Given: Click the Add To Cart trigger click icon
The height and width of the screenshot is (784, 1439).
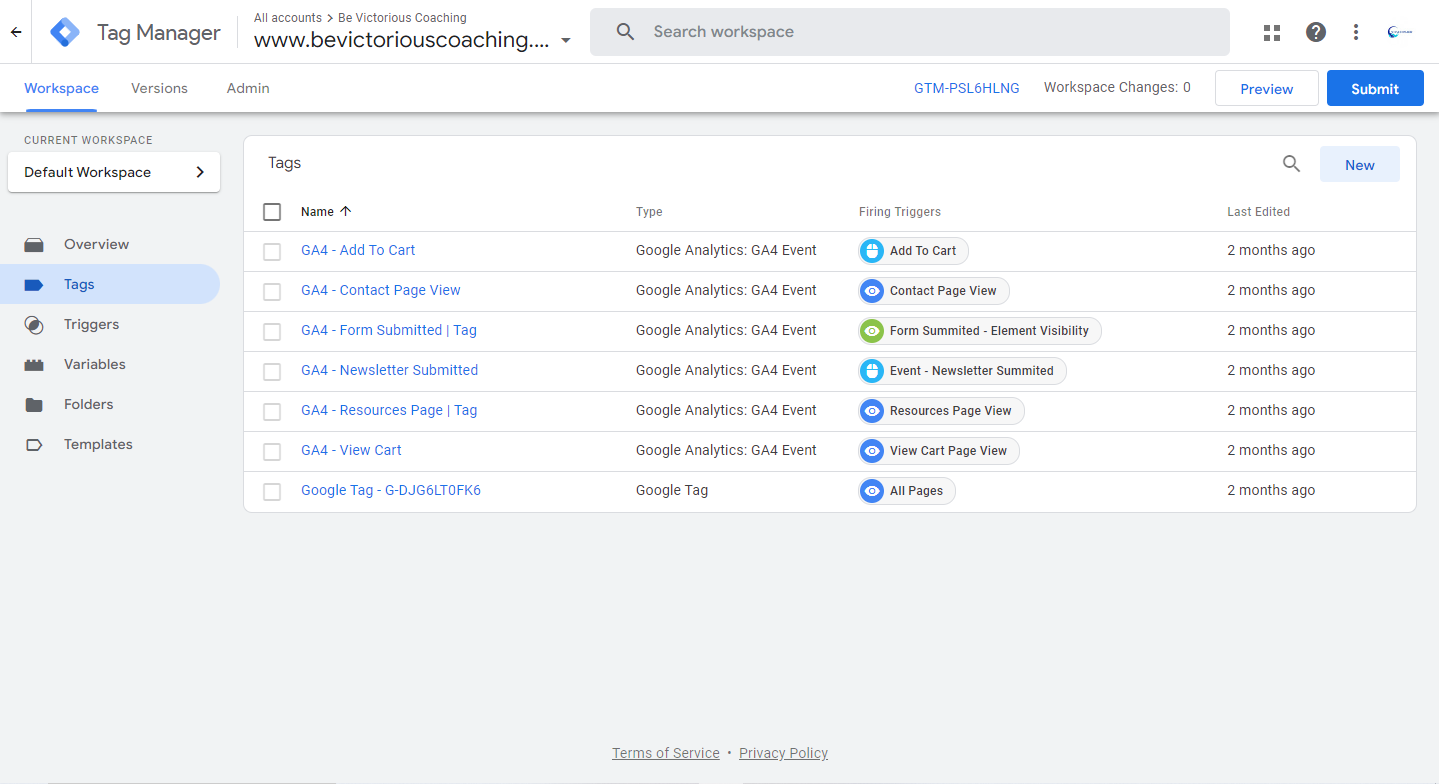Looking at the screenshot, I should tap(872, 251).
